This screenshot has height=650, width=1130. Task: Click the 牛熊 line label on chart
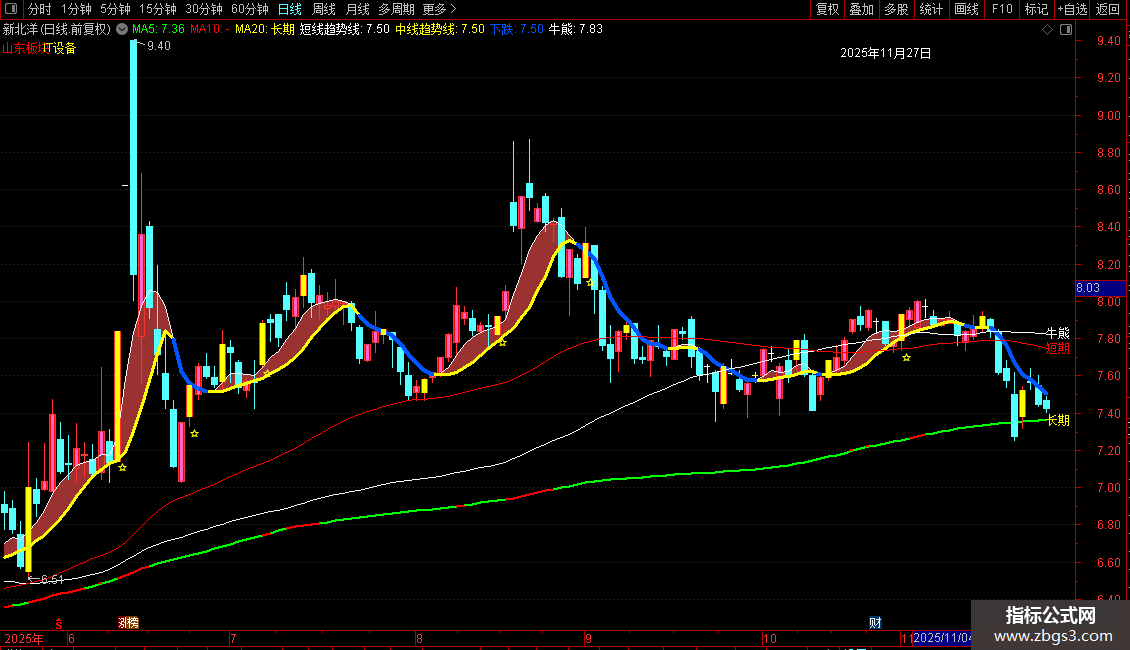(1058, 333)
